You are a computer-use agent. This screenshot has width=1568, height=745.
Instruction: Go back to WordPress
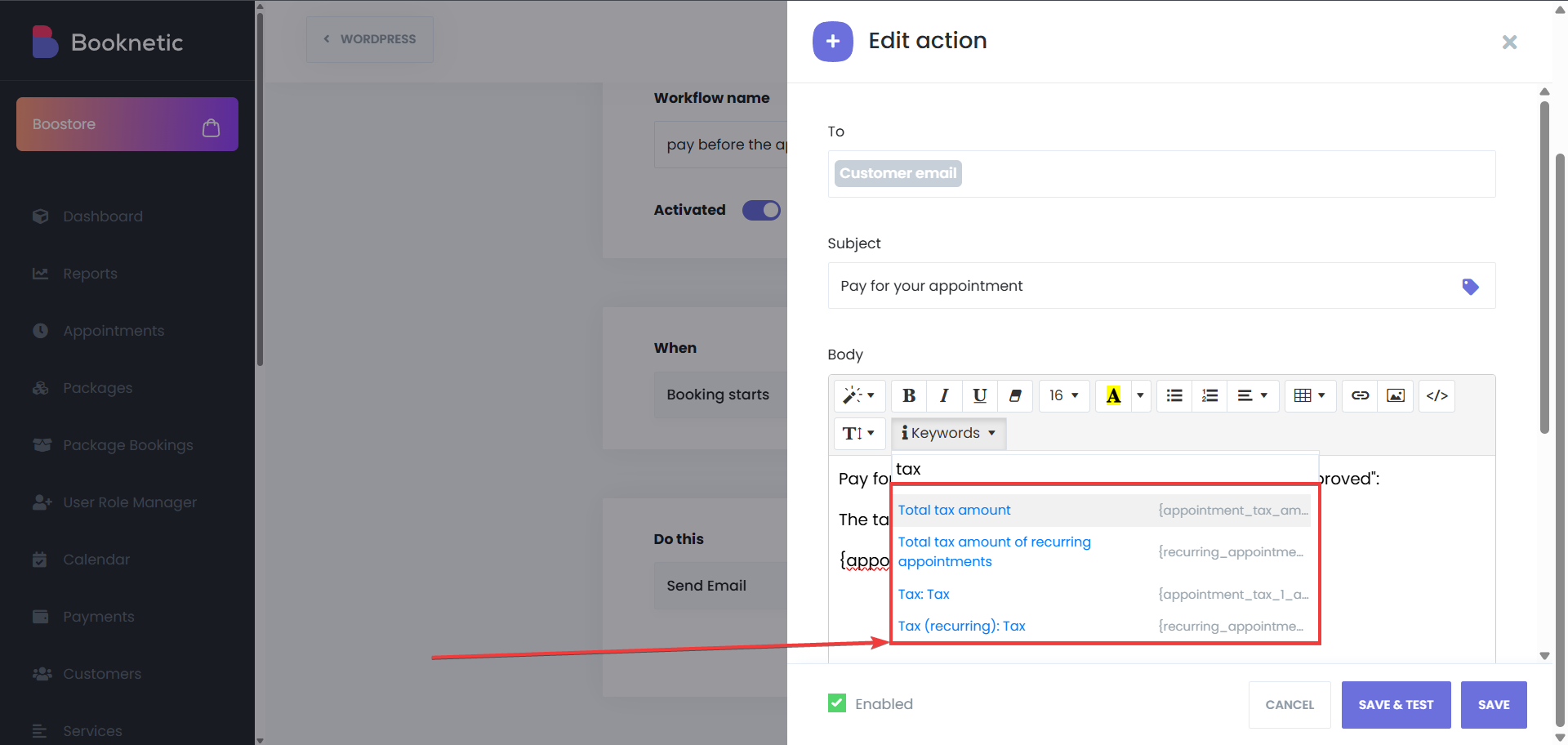(x=370, y=39)
